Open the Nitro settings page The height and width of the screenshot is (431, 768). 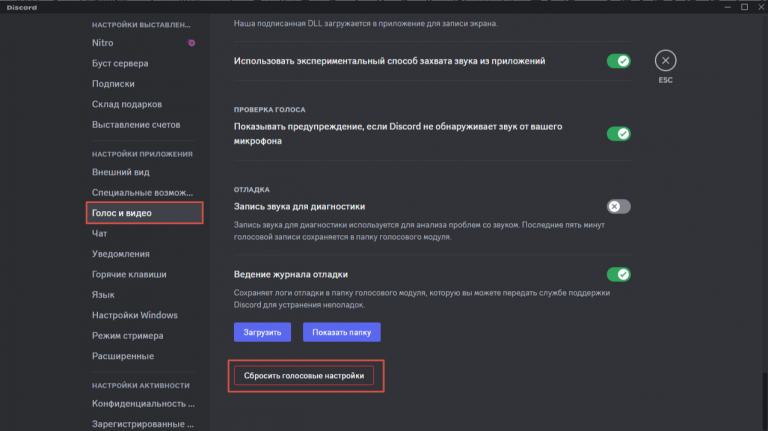[x=105, y=43]
